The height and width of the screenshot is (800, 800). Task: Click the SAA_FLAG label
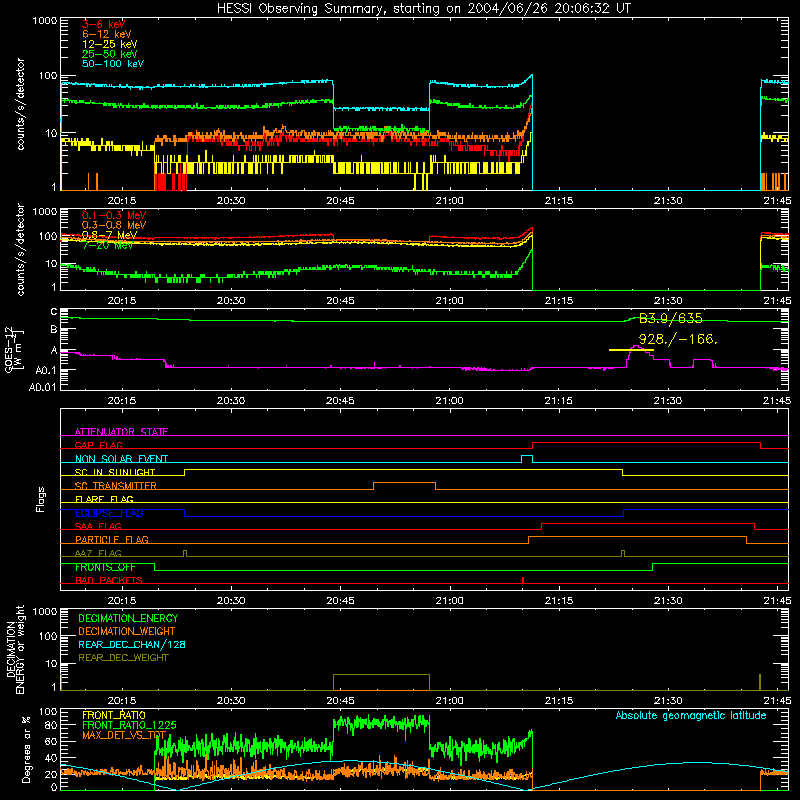point(98,526)
